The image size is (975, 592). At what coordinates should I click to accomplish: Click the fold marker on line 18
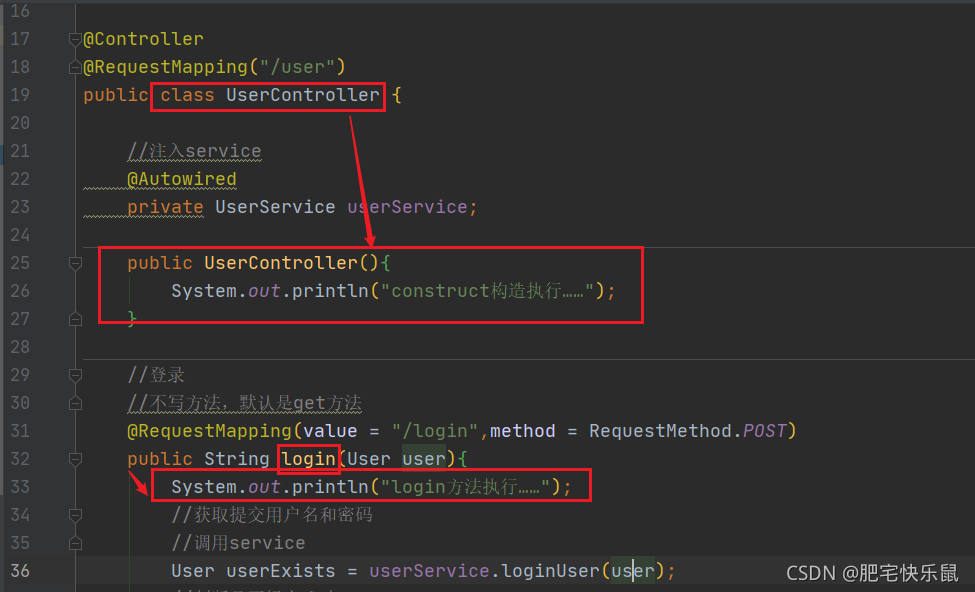75,67
